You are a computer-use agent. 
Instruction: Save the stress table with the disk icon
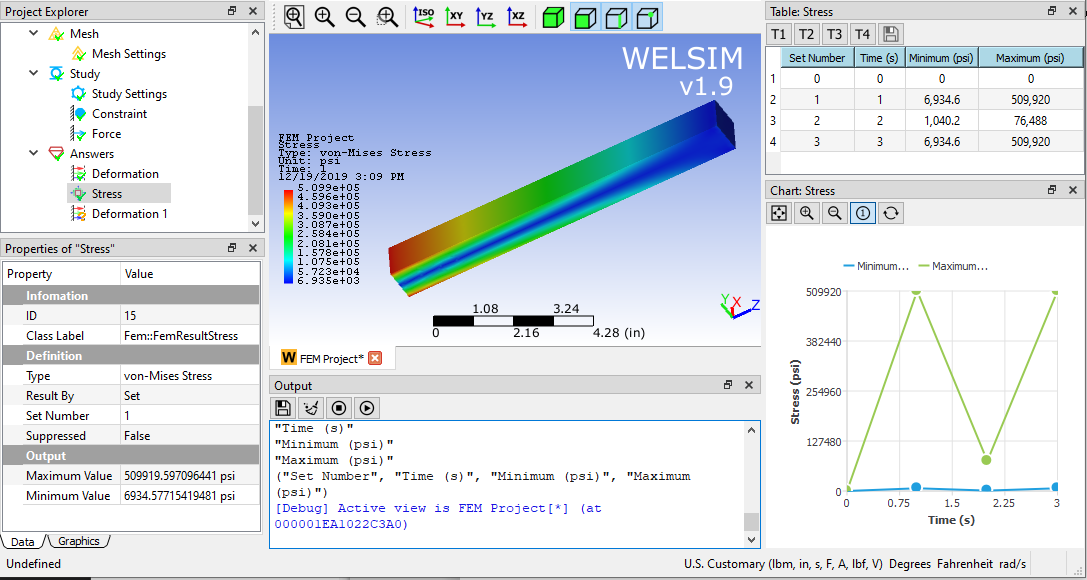click(x=891, y=34)
